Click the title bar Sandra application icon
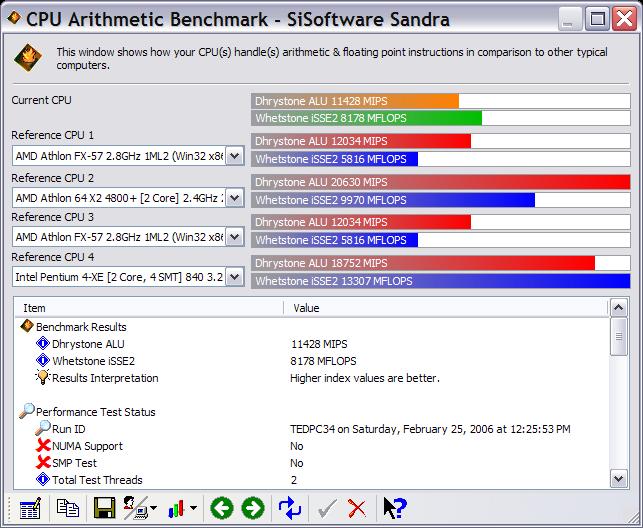643x528 pixels. point(14,18)
